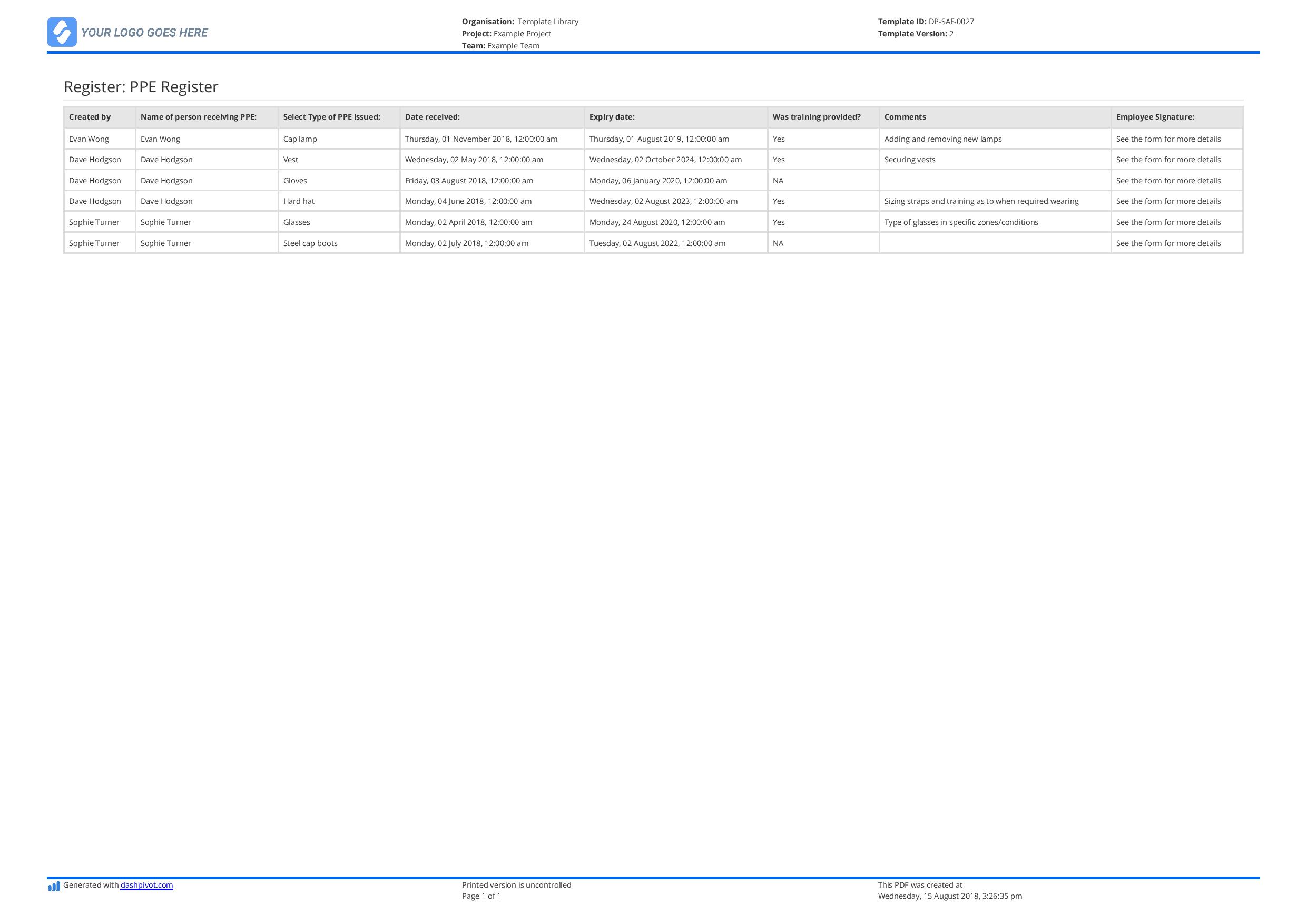
Task: Click 'Team: Example Team' header text
Action: [x=500, y=45]
